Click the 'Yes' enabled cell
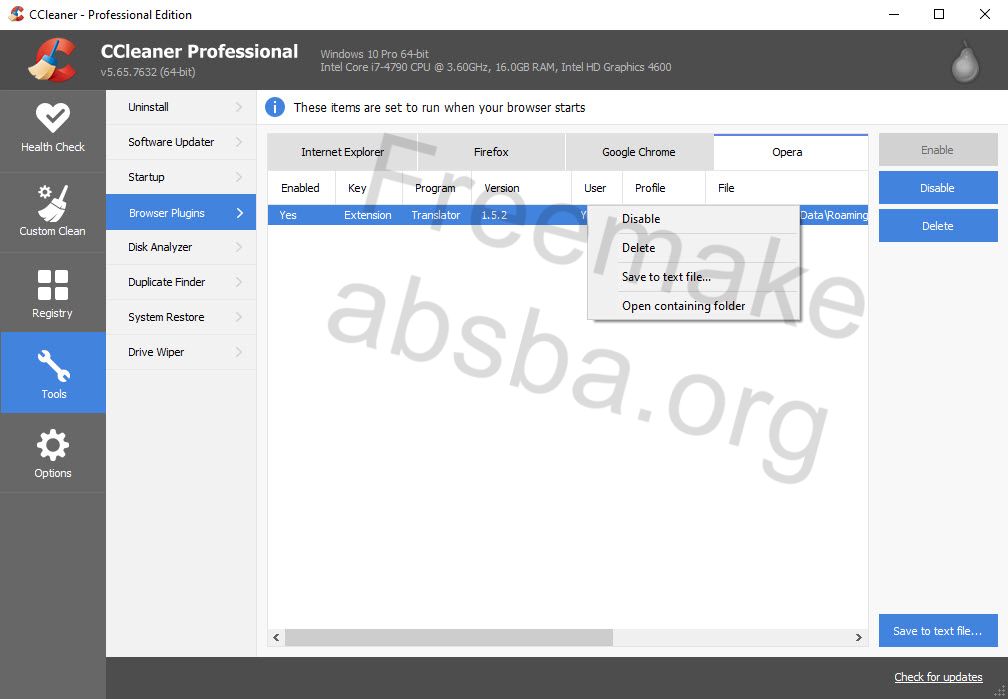The height and width of the screenshot is (699, 1008). [288, 215]
